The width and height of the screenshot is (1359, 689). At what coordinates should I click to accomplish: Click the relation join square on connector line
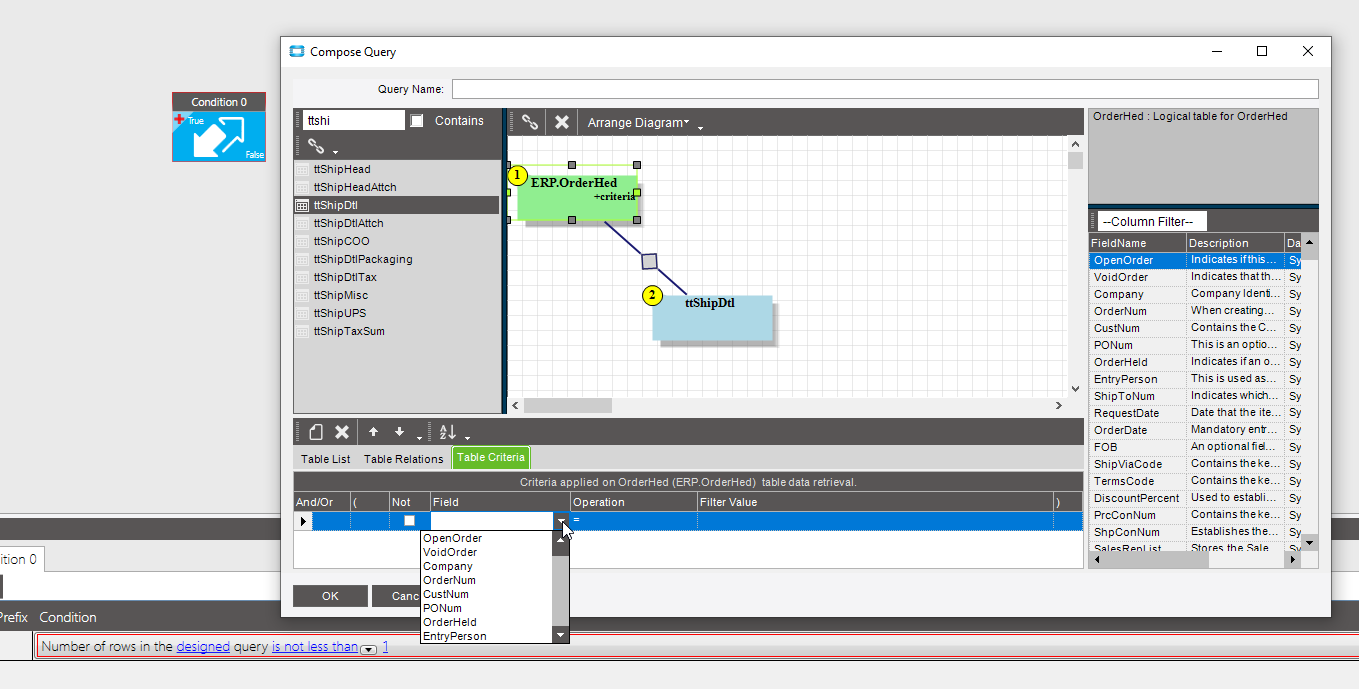649,261
